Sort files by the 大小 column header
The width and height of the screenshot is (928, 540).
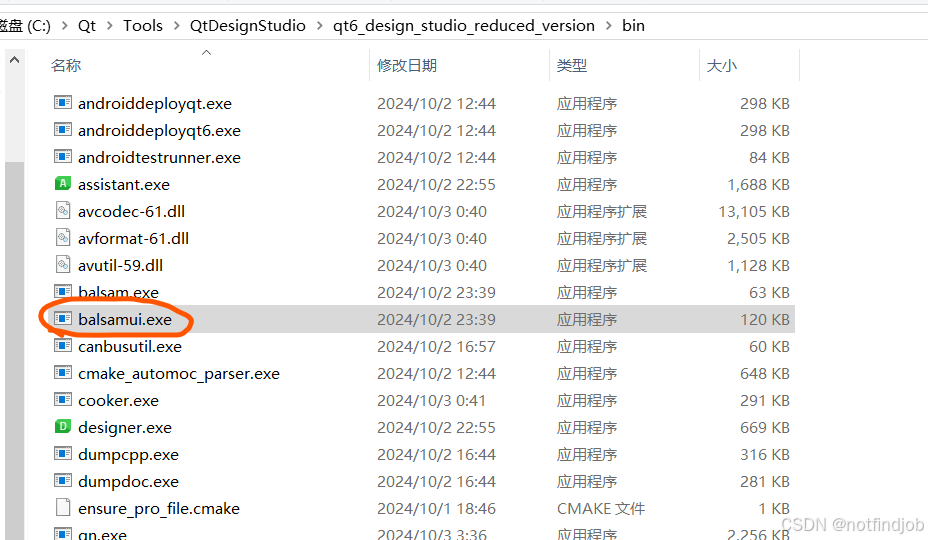pyautogui.click(x=721, y=65)
